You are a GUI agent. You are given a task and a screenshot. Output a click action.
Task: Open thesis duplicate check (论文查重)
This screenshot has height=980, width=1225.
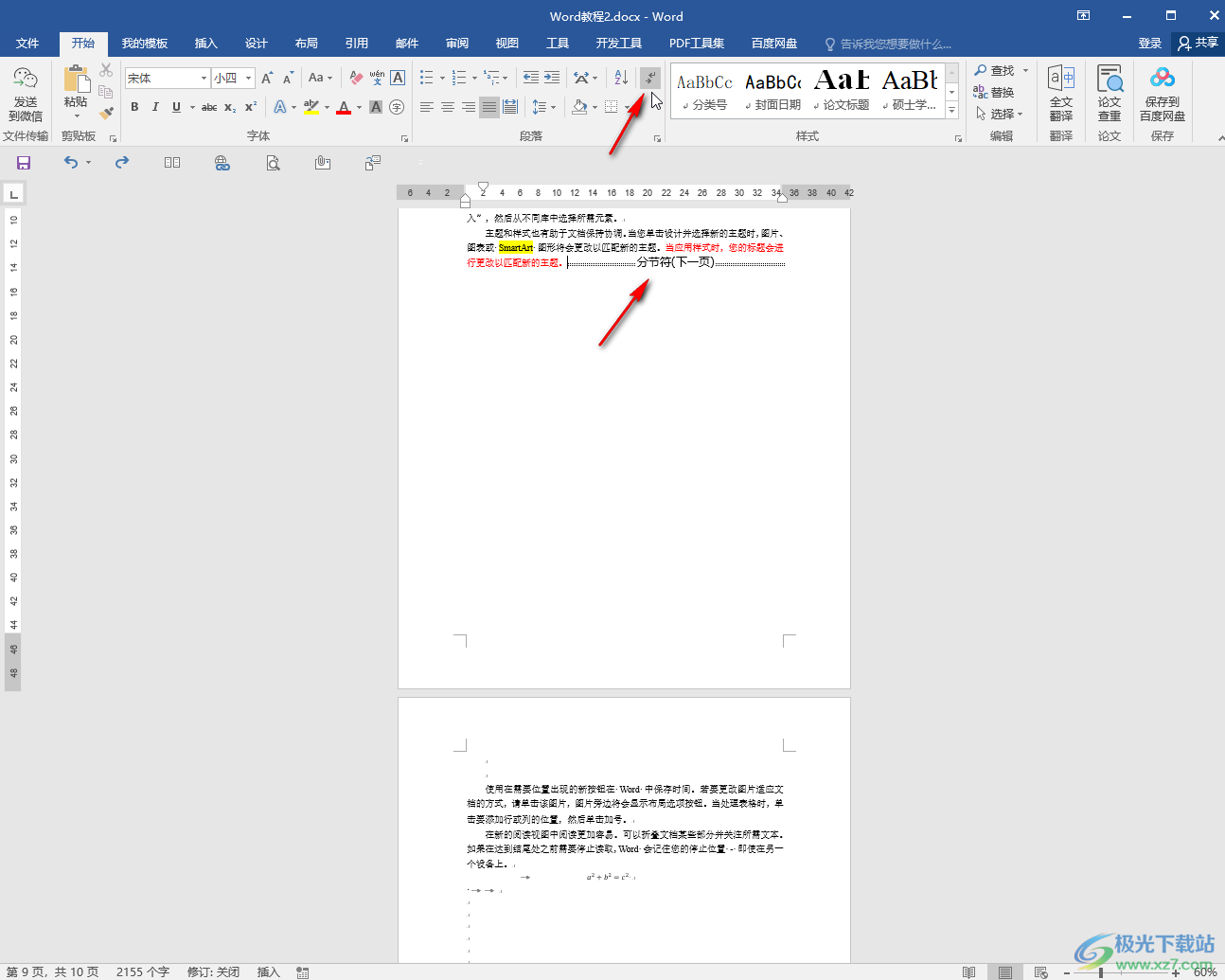click(1110, 94)
